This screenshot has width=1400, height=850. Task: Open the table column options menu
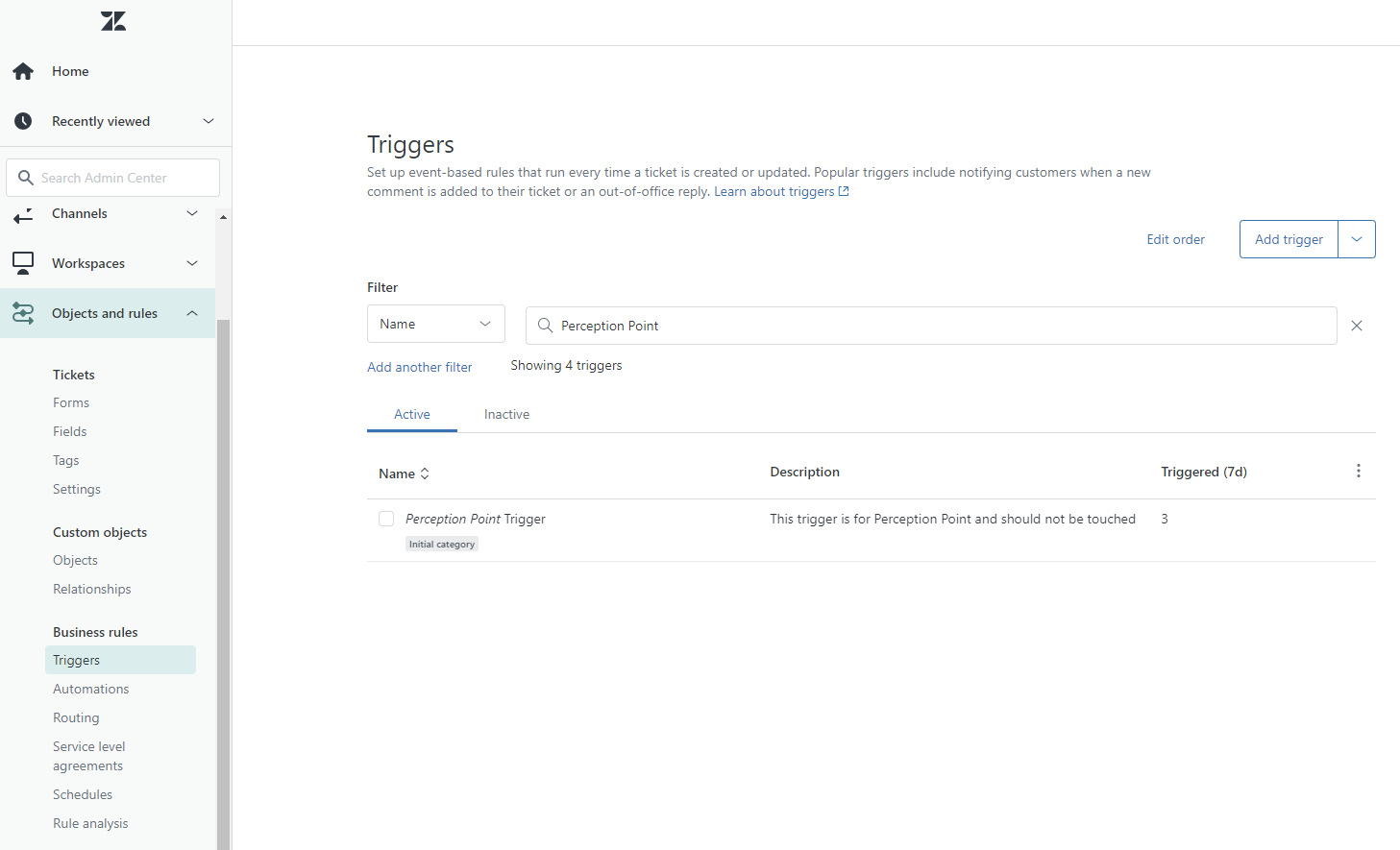click(1358, 471)
